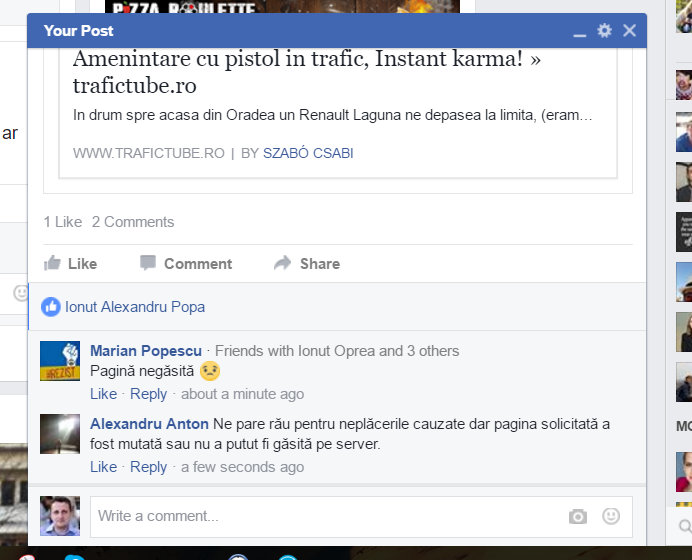Click the blue like reaction icon
Image resolution: width=692 pixels, height=560 pixels.
[x=51, y=307]
